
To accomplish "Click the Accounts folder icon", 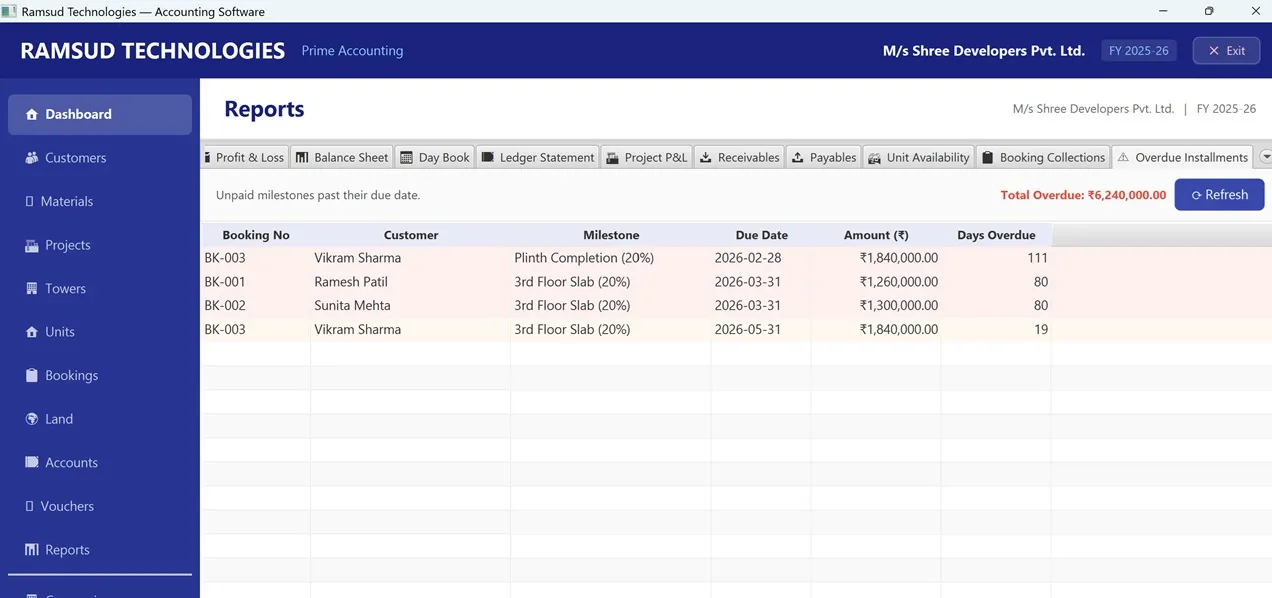I will click(32, 462).
